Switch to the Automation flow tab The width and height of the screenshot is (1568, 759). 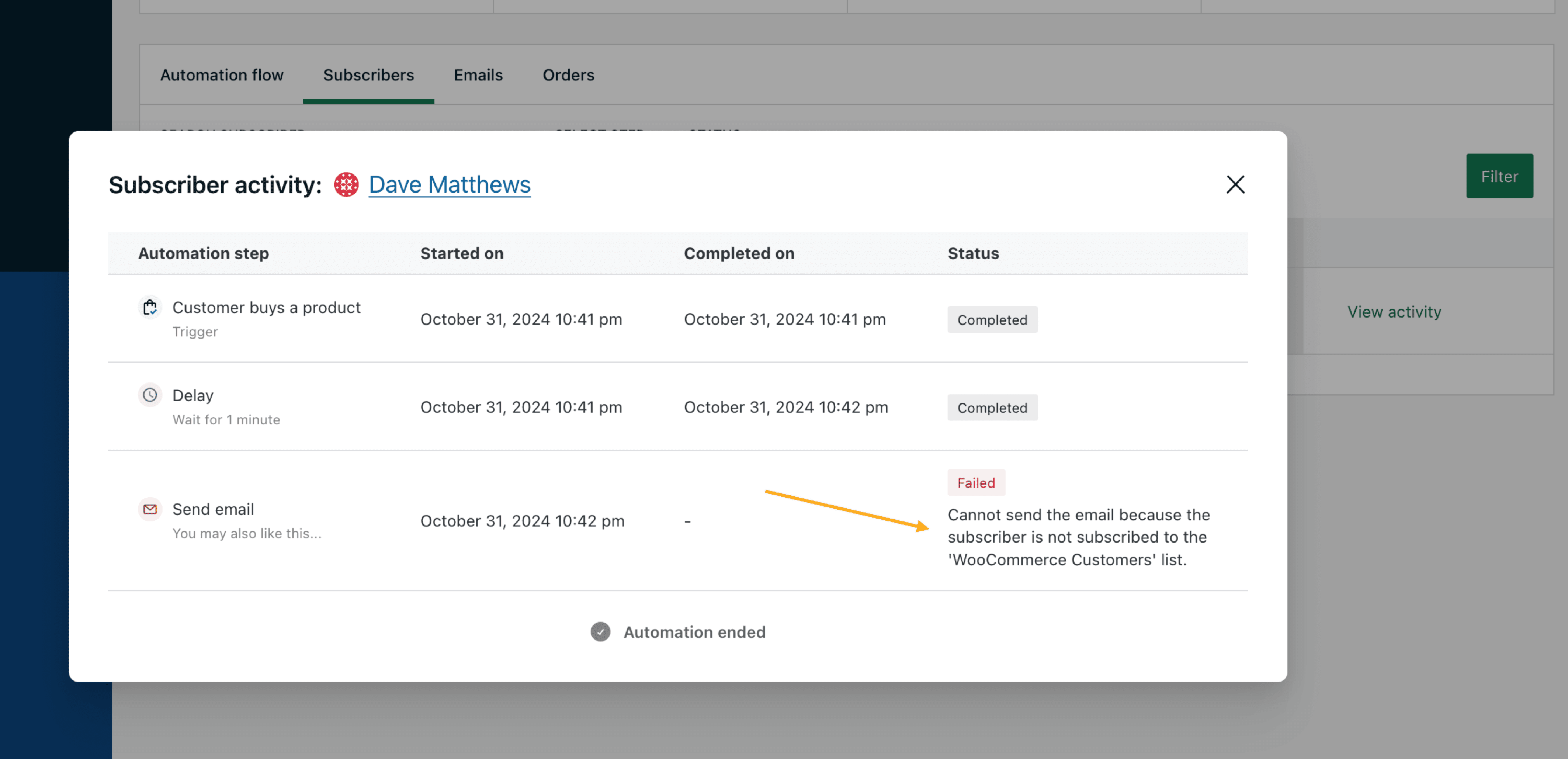[222, 75]
